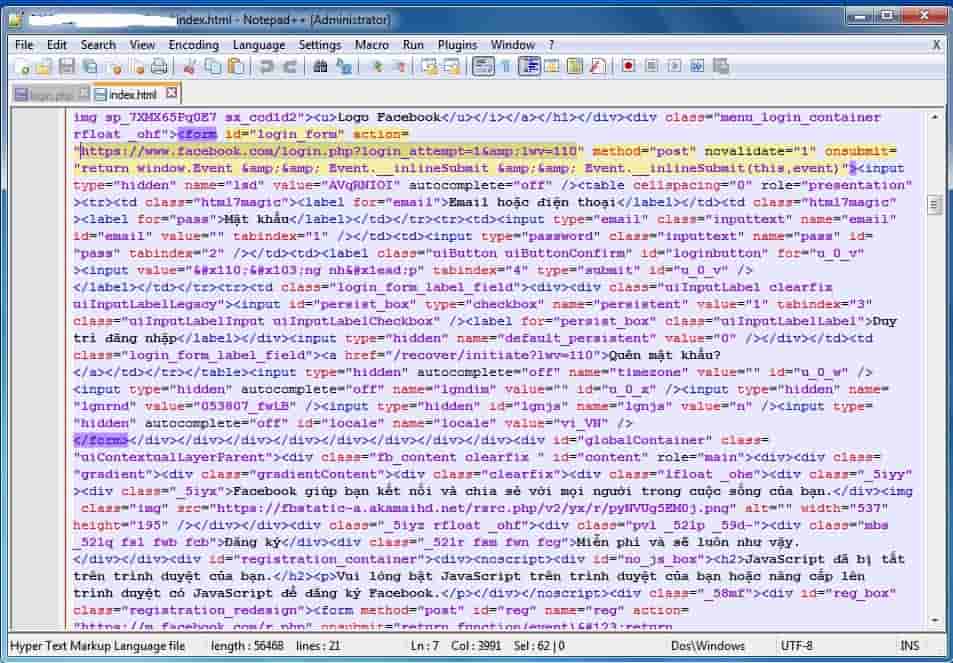This screenshot has height=663, width=953.
Task: Close the index.html tab with its X
Action: pos(172,93)
